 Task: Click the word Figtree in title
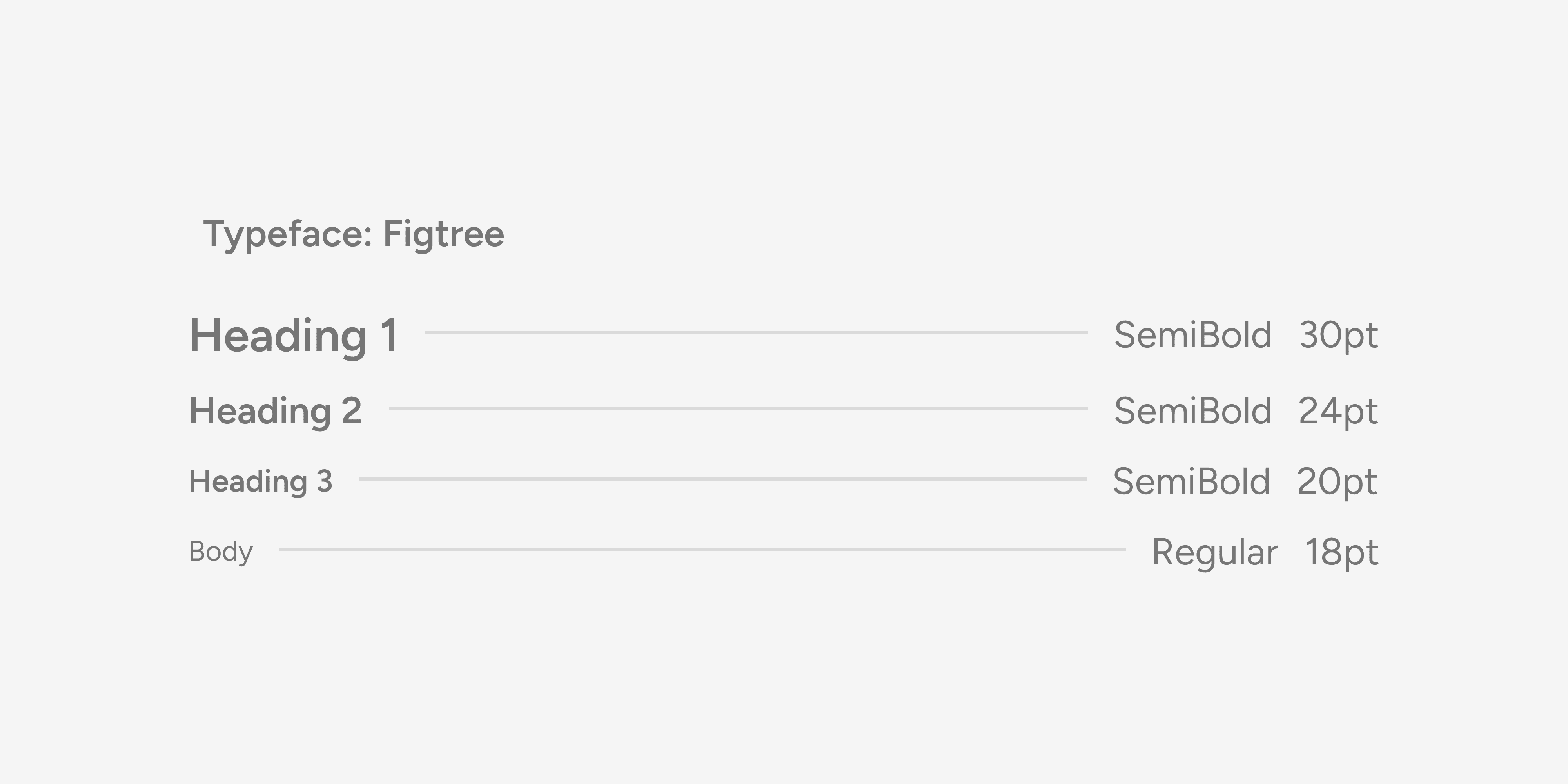tap(444, 235)
